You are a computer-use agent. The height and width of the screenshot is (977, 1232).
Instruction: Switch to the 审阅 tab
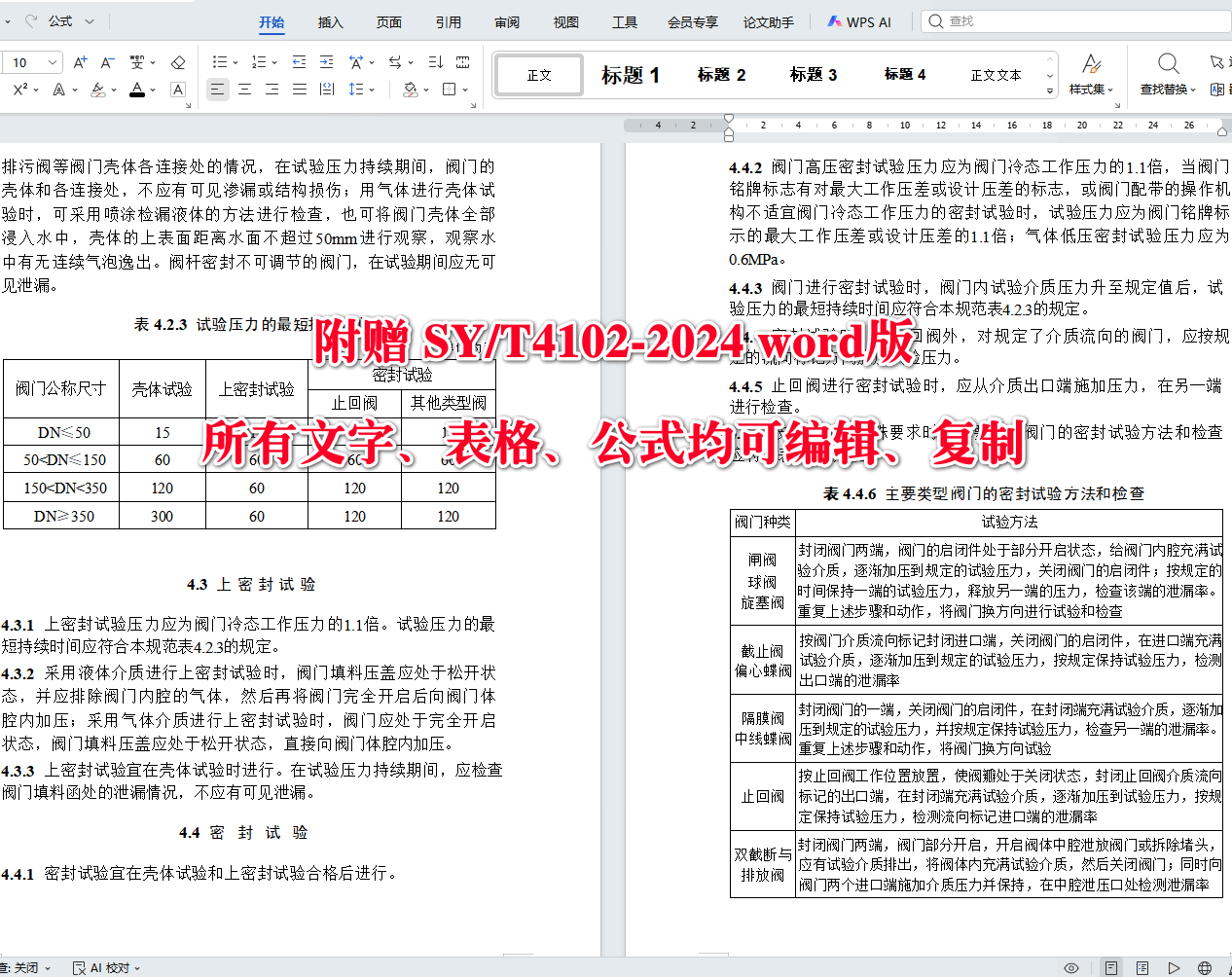pyautogui.click(x=507, y=21)
